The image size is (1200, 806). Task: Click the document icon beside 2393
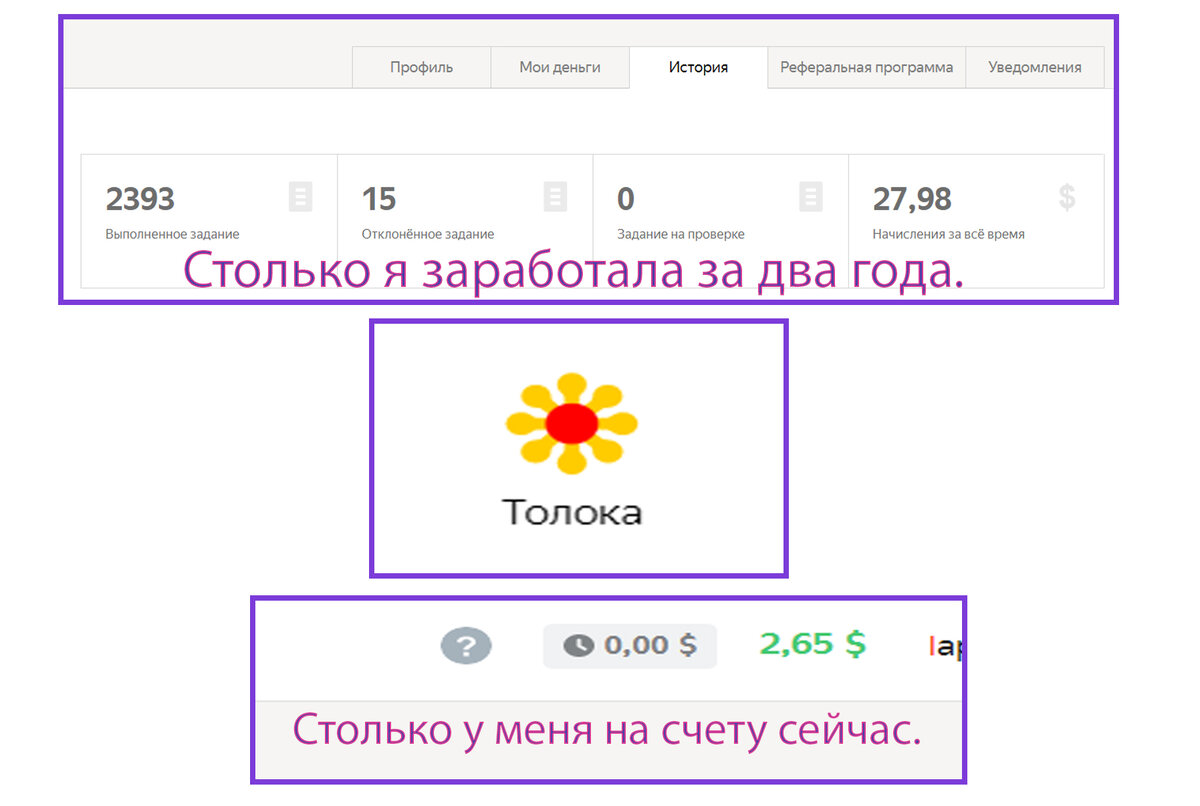(300, 196)
